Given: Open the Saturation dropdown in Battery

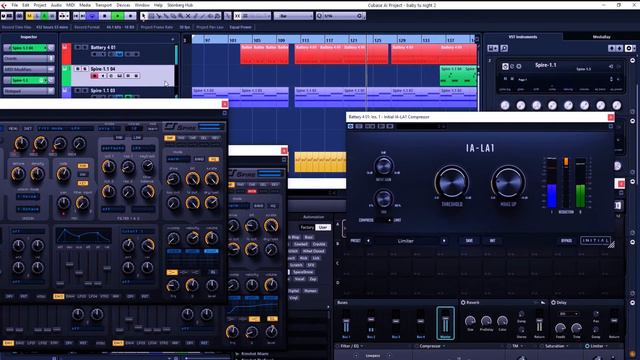Looking at the screenshot, I should 556,346.
